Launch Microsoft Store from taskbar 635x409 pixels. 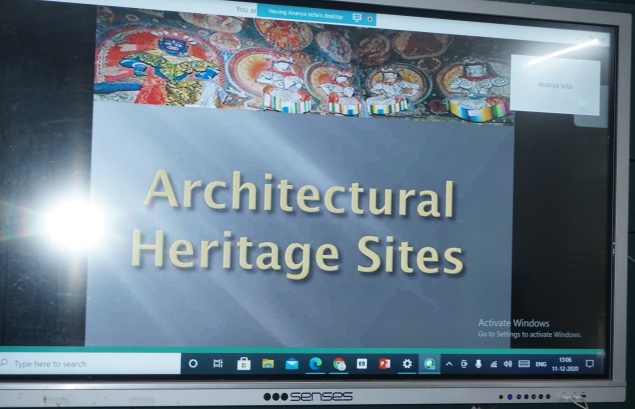pyautogui.click(x=243, y=364)
